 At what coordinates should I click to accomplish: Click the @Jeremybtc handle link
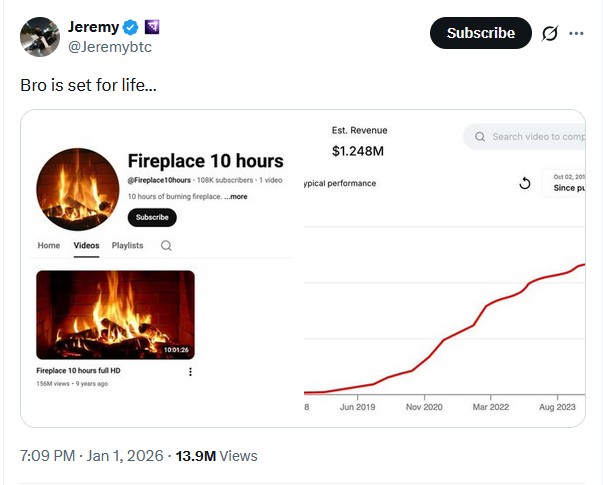pyautogui.click(x=110, y=47)
